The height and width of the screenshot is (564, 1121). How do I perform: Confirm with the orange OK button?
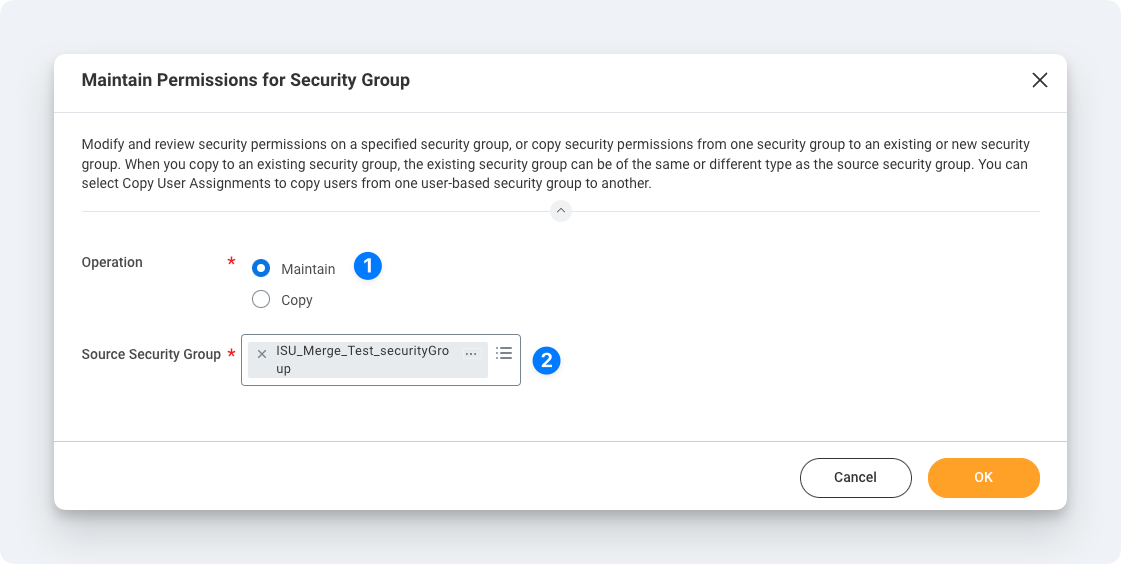click(x=984, y=478)
